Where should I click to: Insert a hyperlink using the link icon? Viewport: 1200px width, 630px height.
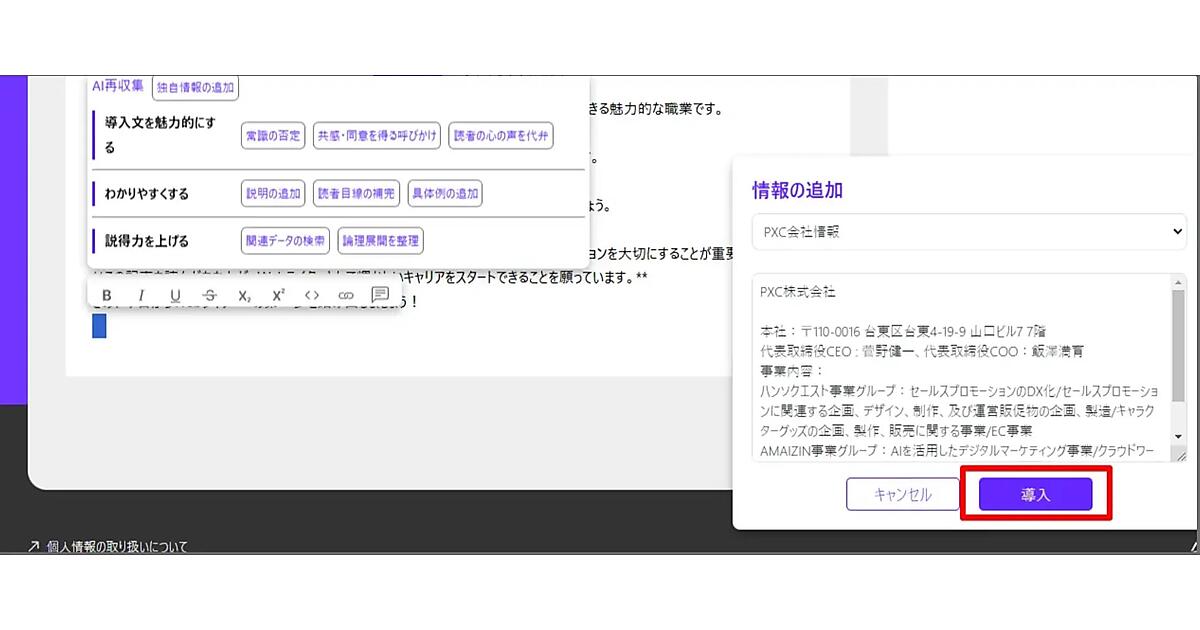coord(346,295)
